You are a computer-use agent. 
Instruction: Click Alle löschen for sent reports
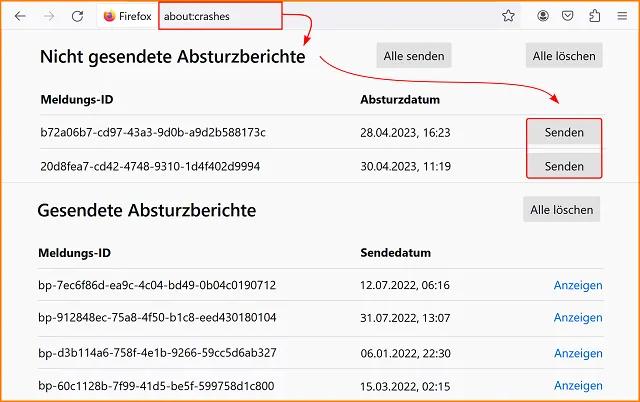(x=562, y=209)
